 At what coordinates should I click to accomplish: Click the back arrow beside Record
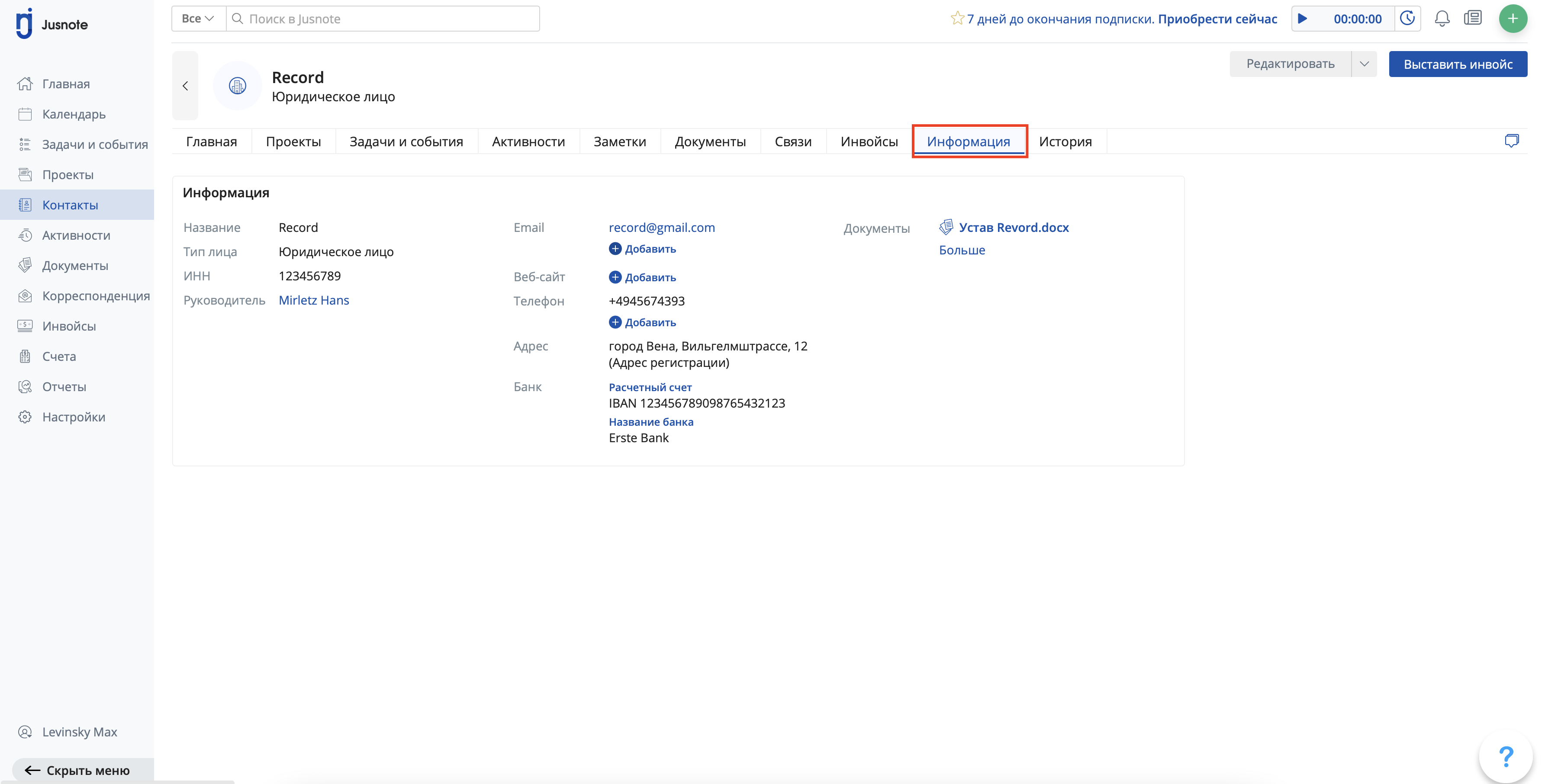click(x=185, y=86)
